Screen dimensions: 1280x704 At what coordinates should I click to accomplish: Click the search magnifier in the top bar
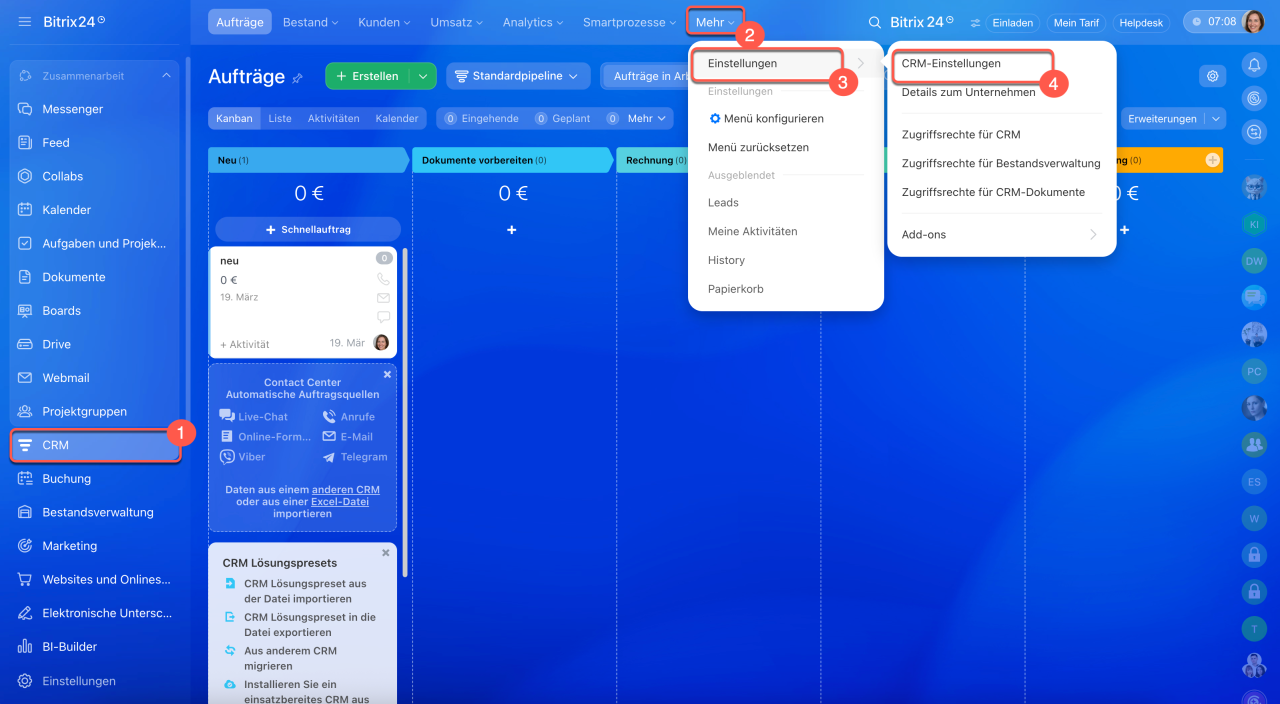coord(875,22)
